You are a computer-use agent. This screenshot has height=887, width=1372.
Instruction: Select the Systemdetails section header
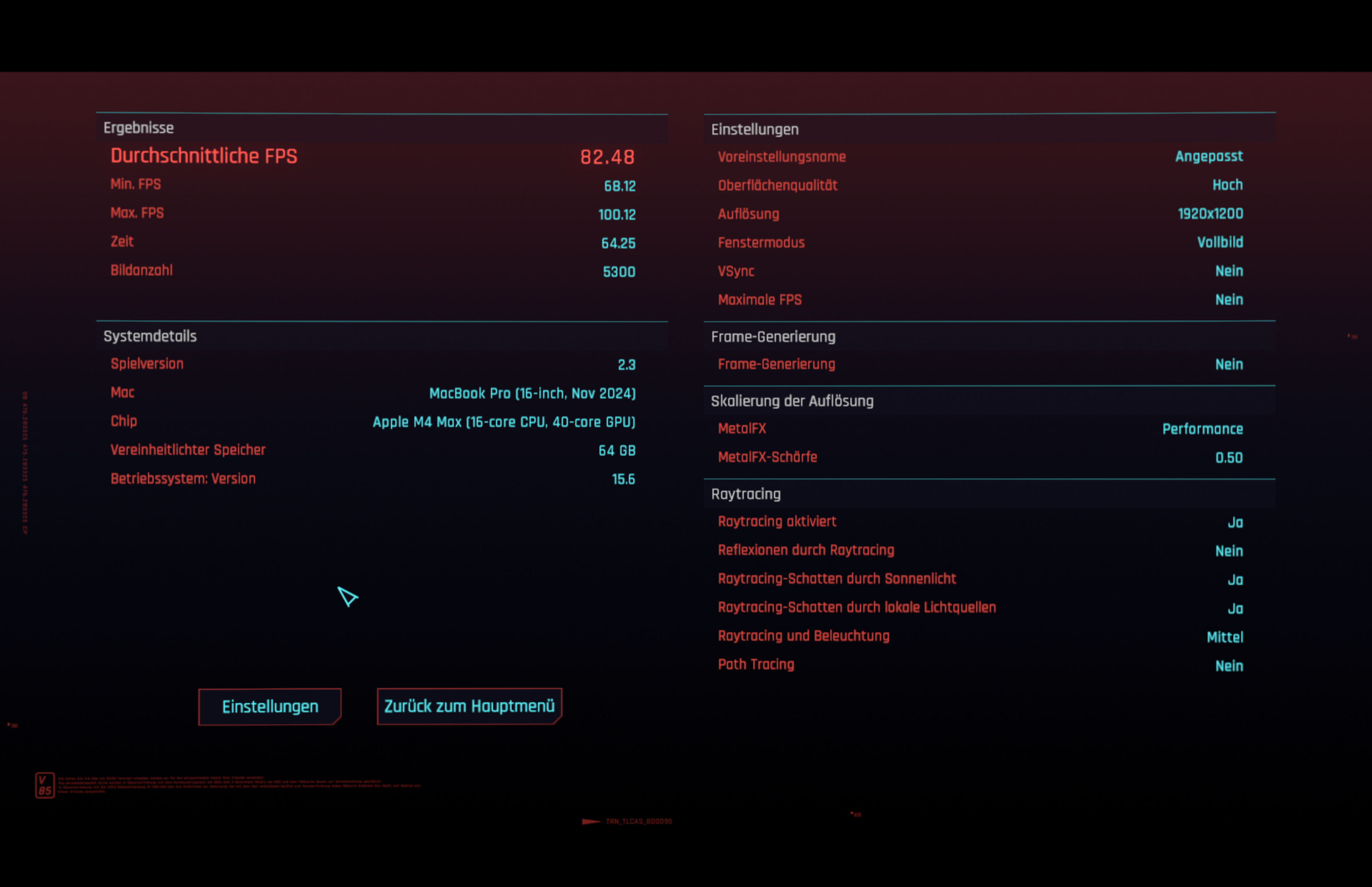click(x=150, y=336)
